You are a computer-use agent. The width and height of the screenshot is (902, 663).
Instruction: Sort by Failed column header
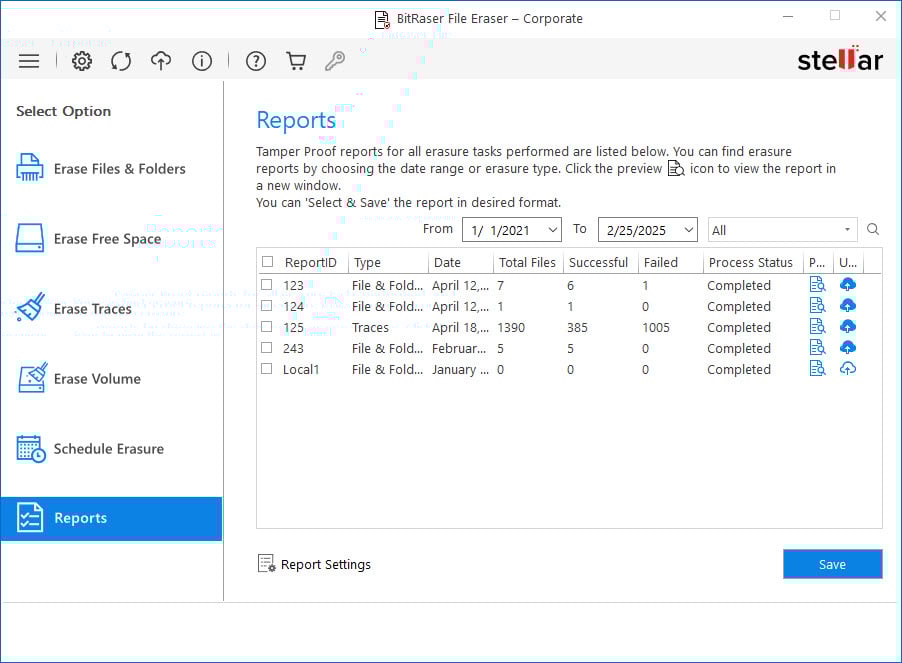pyautogui.click(x=660, y=262)
